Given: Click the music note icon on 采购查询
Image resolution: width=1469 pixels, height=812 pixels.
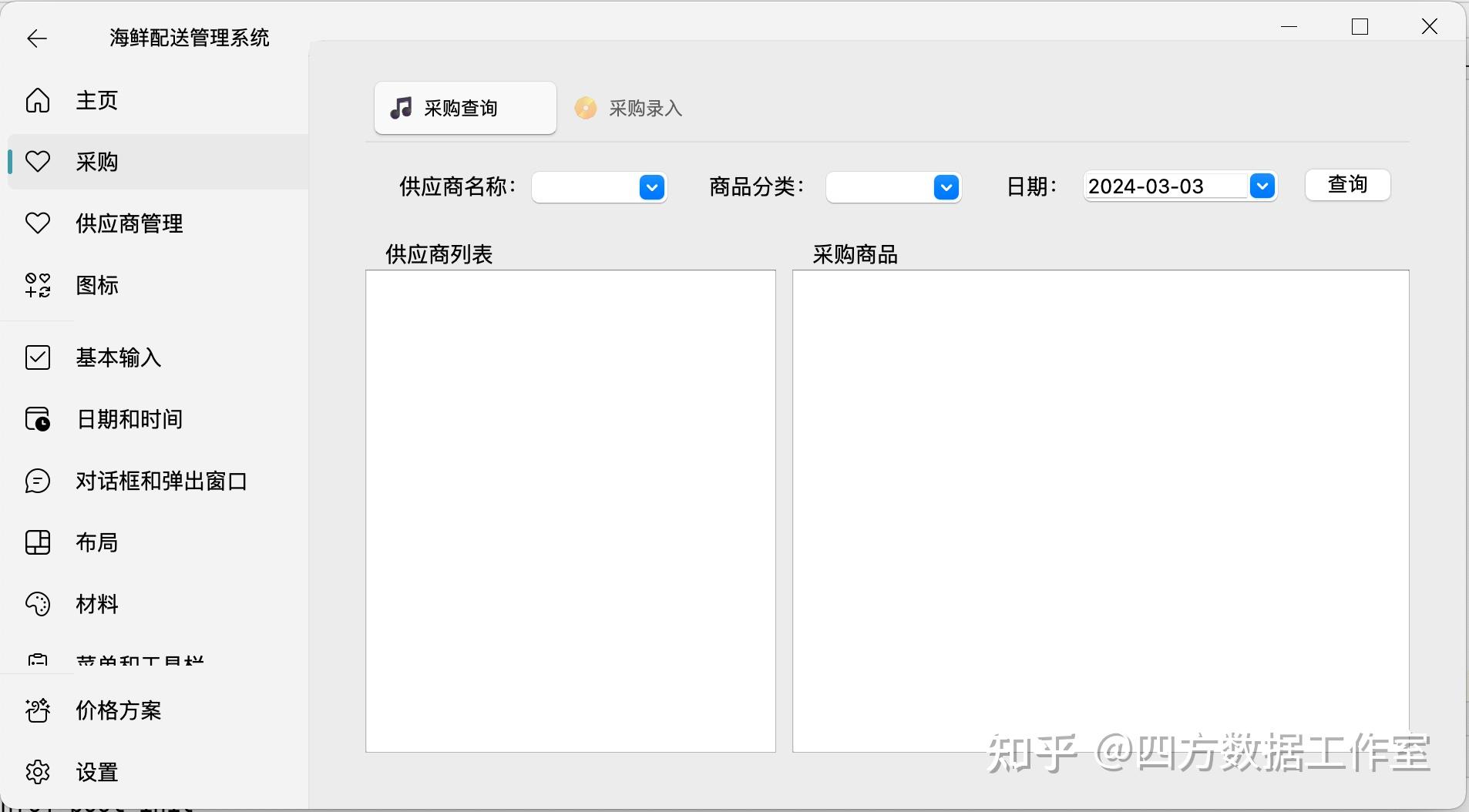Looking at the screenshot, I should pos(400,109).
